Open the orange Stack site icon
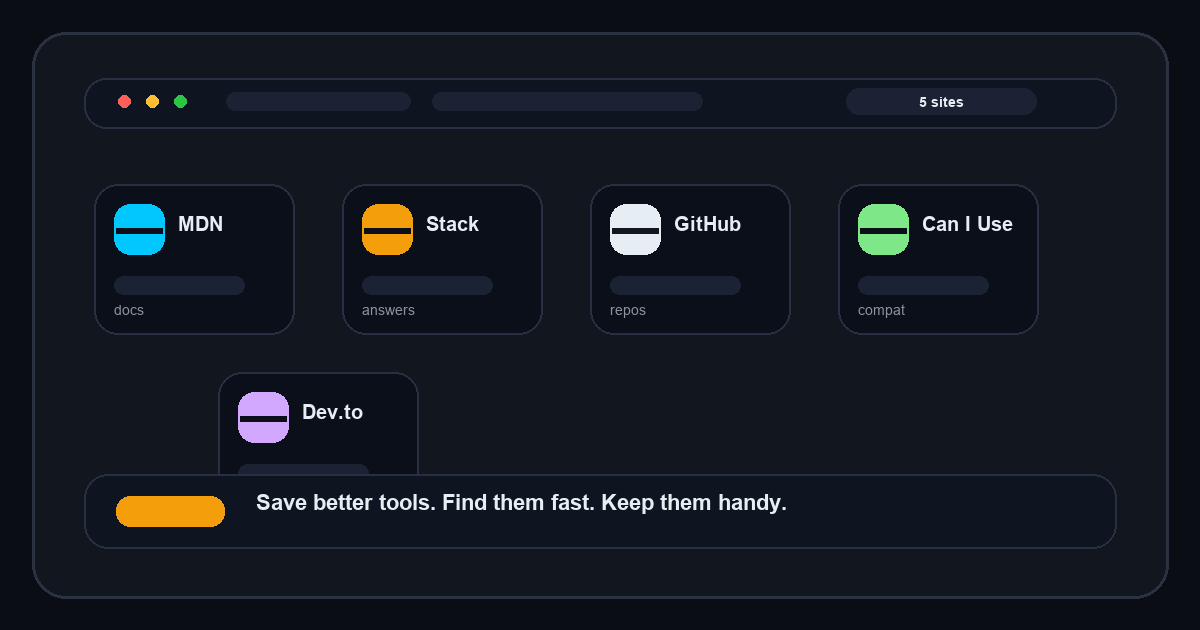 click(387, 229)
